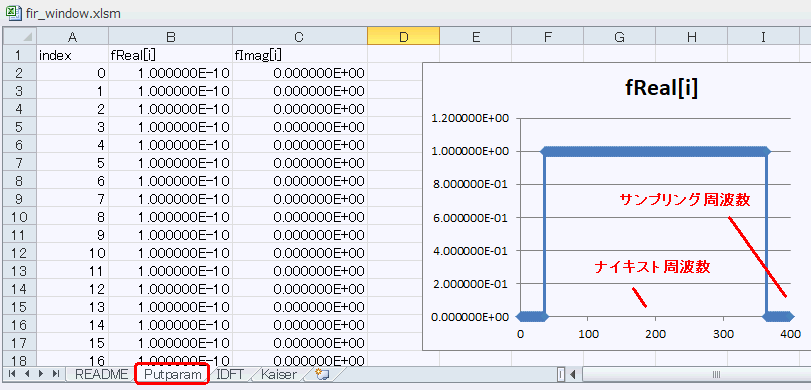Click the 'fReal[i]' header cell in column B
This screenshot has height=390, width=811.
point(171,55)
